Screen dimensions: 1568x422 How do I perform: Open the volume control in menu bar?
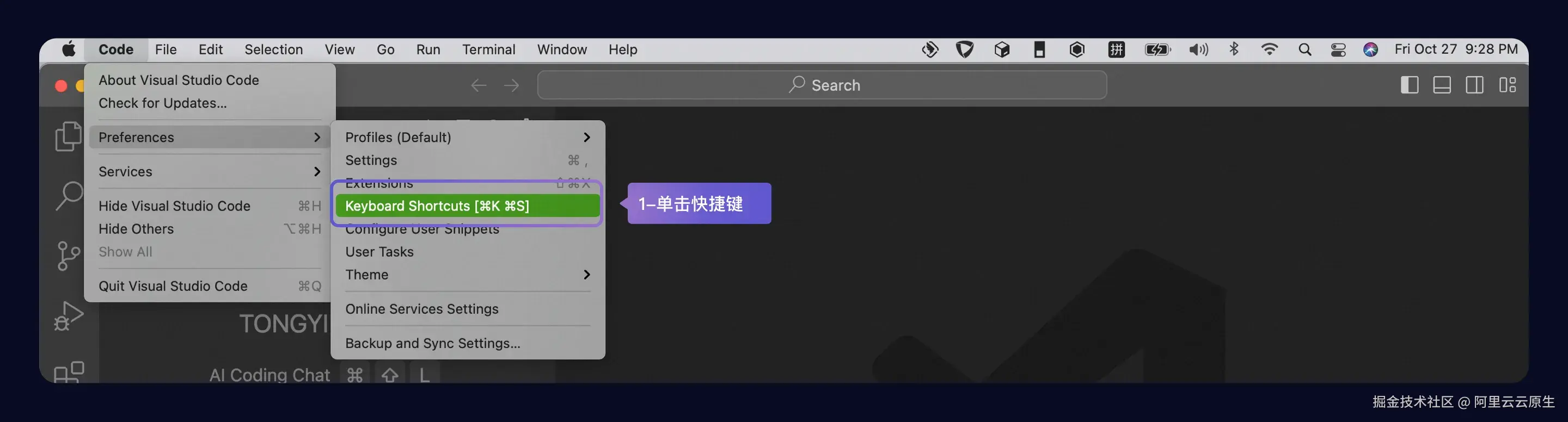(1198, 50)
